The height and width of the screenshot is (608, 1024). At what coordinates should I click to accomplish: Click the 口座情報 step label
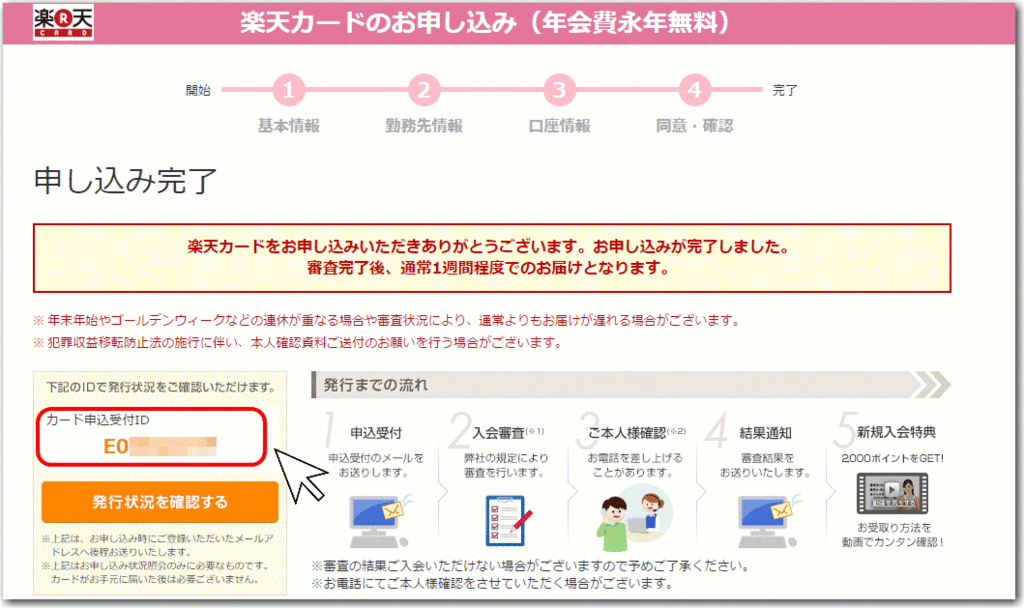click(559, 125)
